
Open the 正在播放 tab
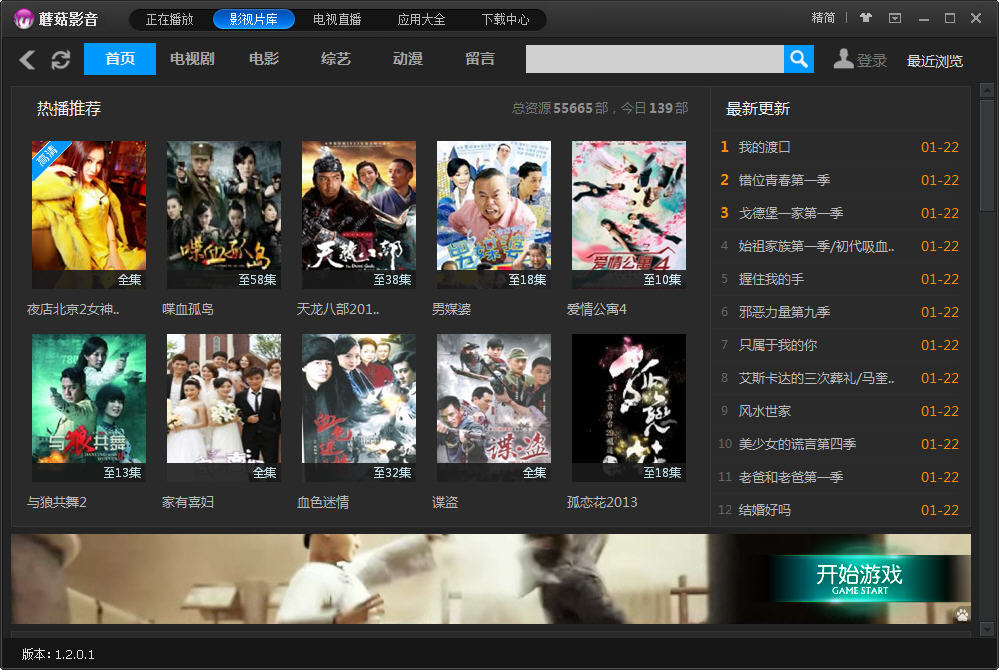169,20
